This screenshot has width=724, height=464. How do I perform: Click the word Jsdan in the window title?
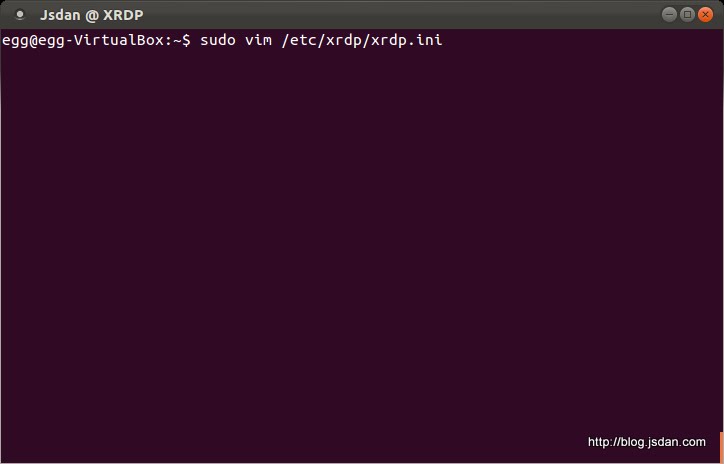(59, 15)
